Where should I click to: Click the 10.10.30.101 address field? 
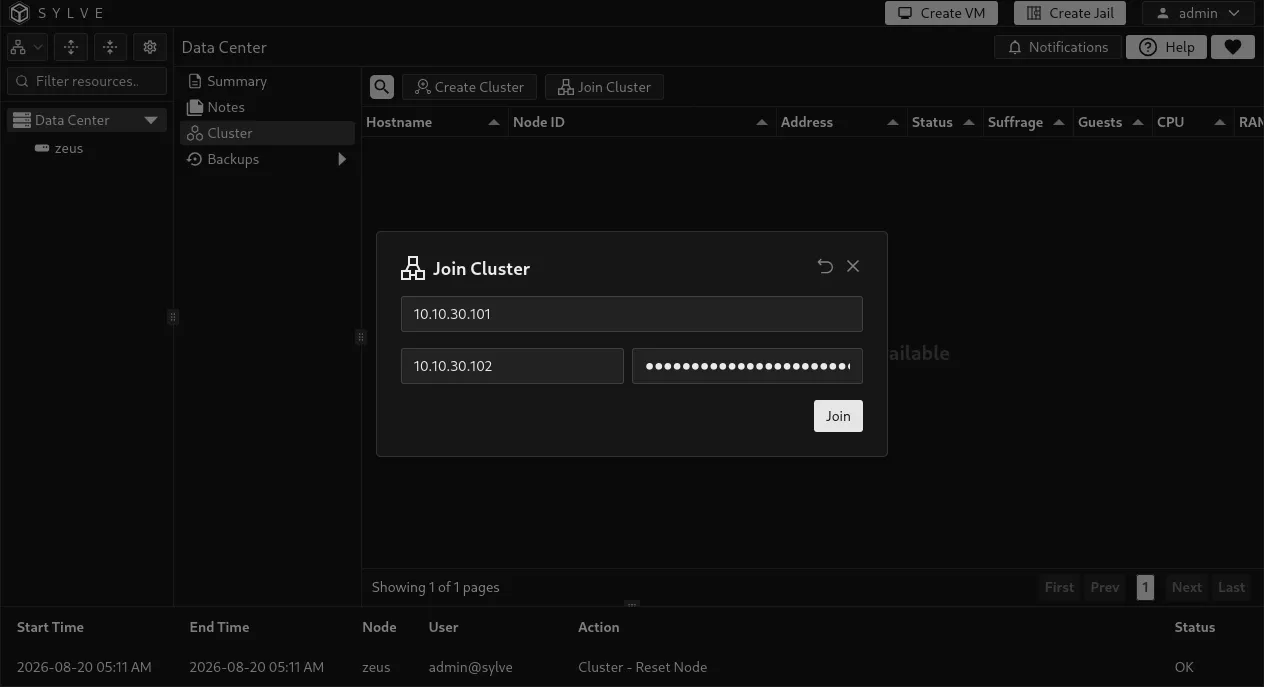point(632,314)
